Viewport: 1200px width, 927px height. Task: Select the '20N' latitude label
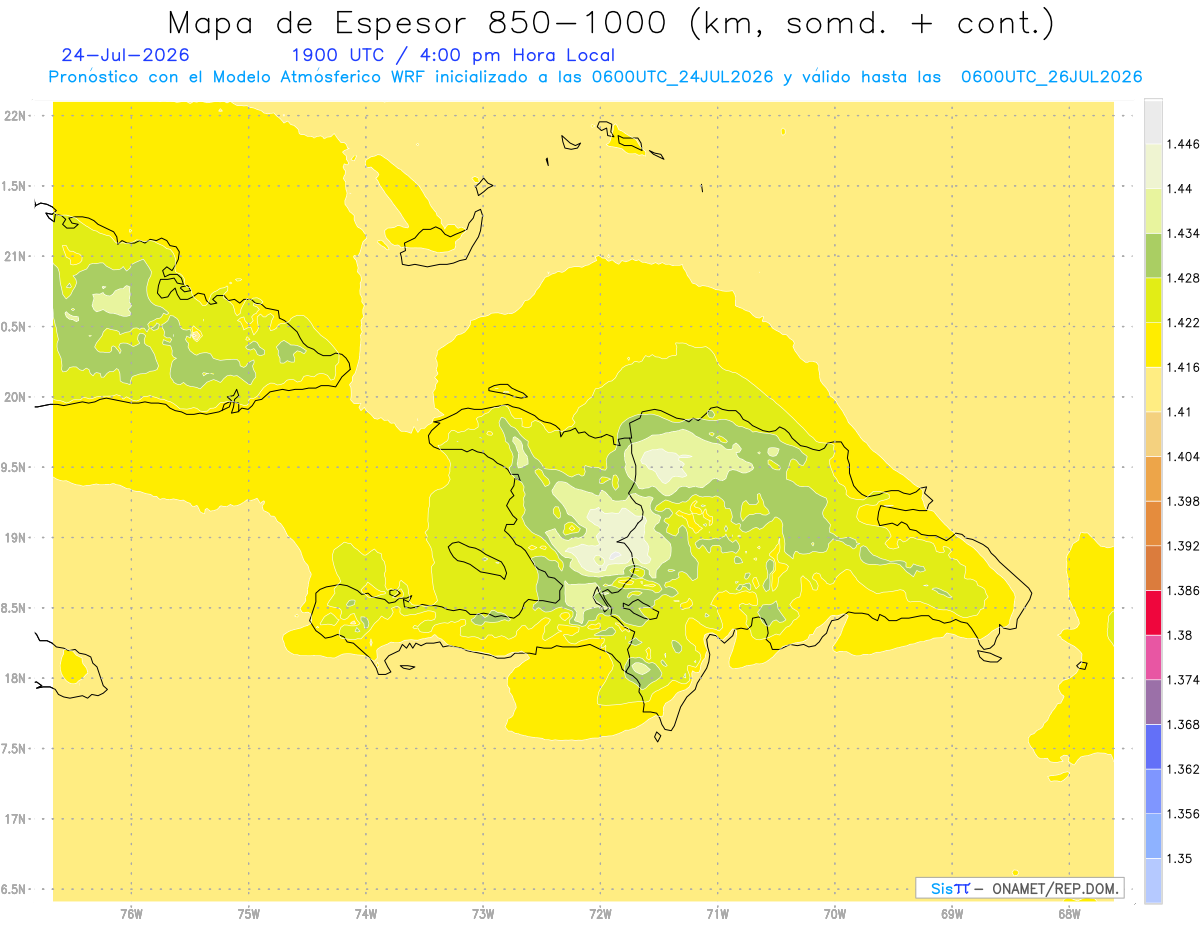pos(15,397)
